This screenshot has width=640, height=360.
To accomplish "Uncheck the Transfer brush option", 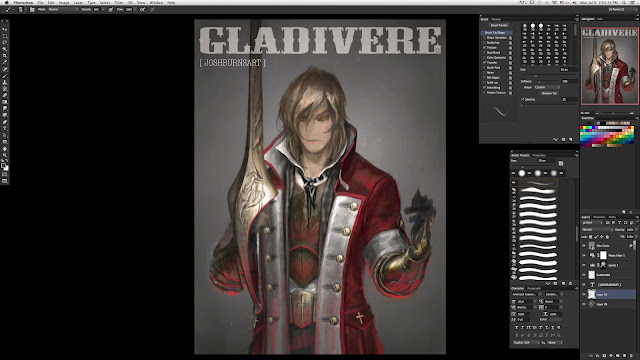I will click(484, 62).
